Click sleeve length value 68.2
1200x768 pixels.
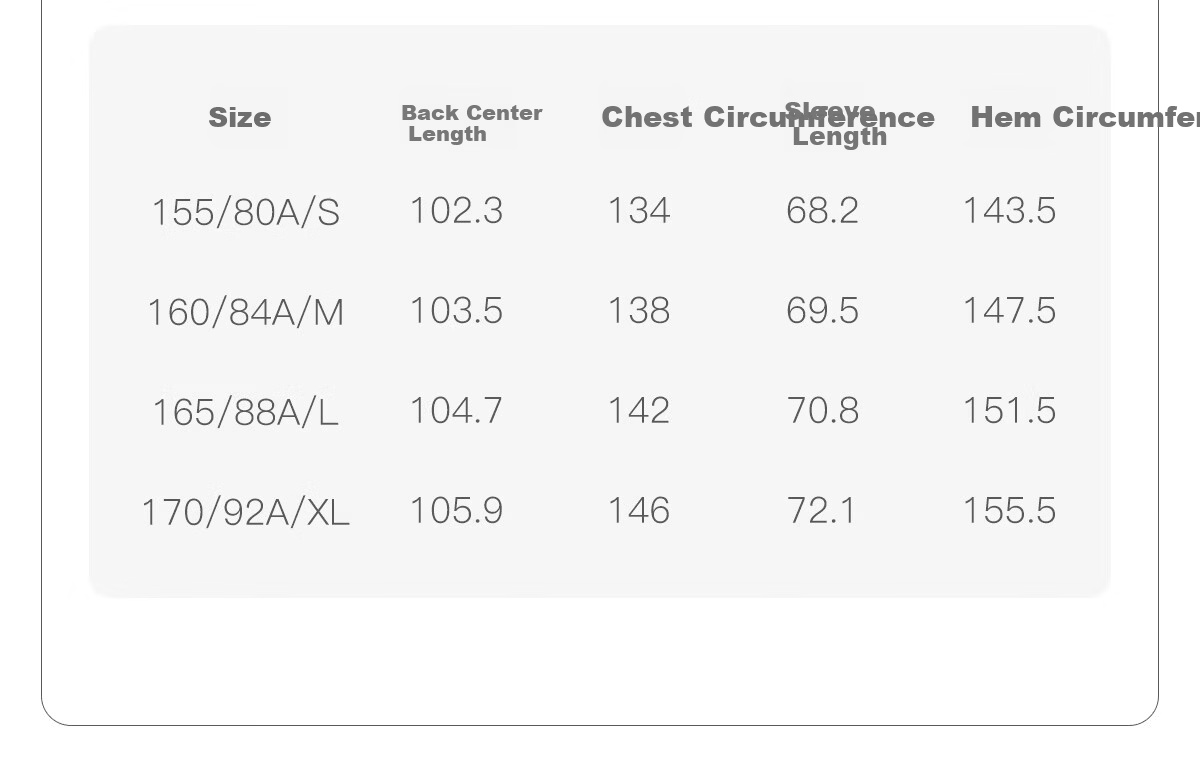[823, 211]
